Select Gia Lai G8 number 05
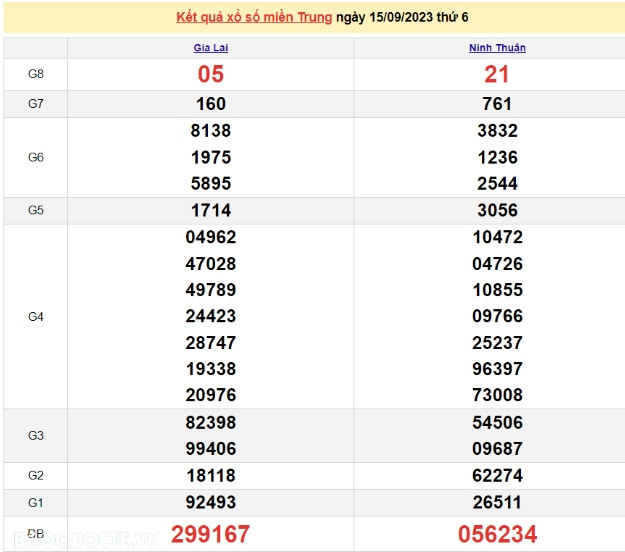This screenshot has width=625, height=552. (211, 75)
